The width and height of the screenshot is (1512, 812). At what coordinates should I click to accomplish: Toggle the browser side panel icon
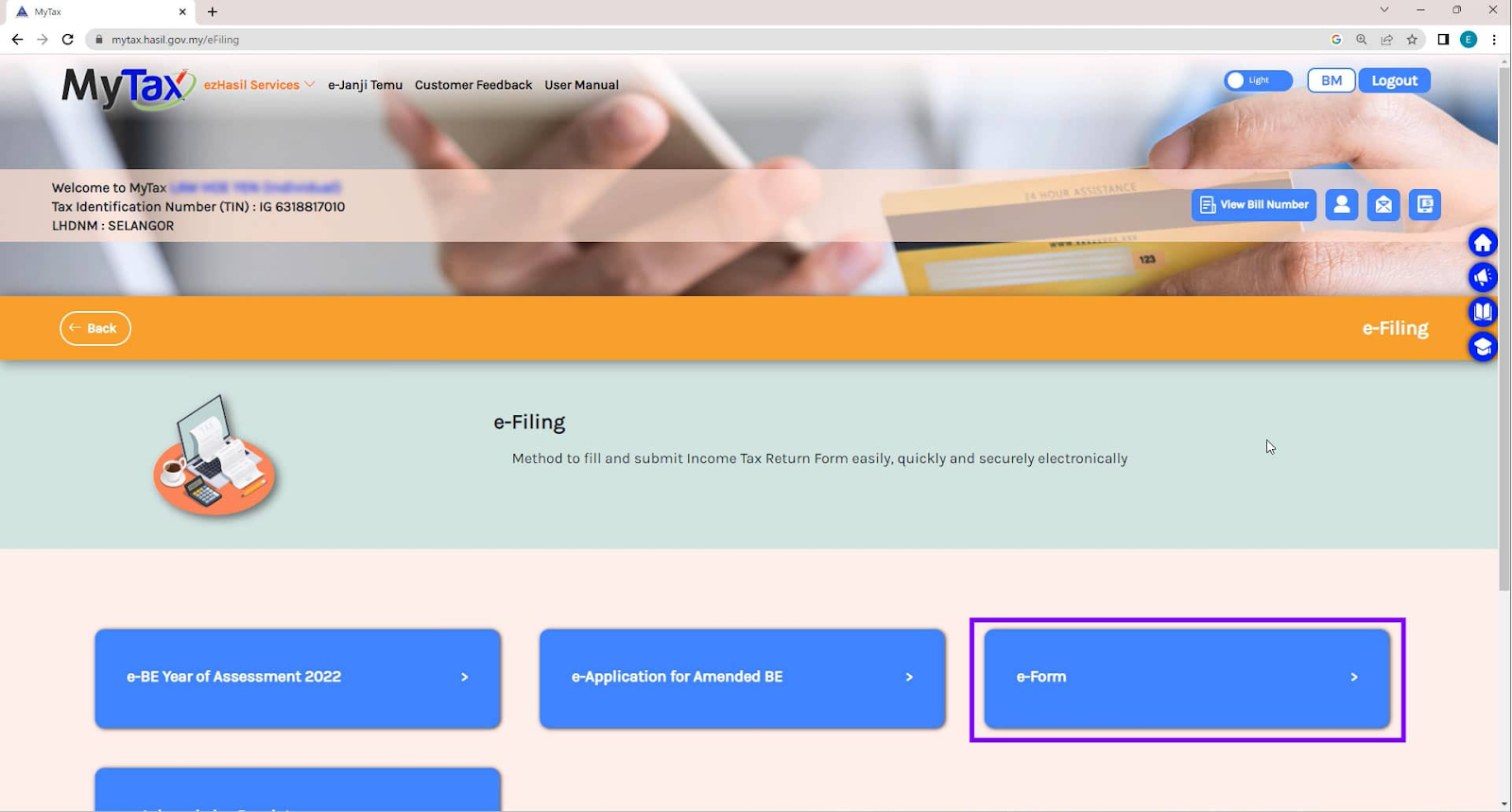[x=1443, y=40]
